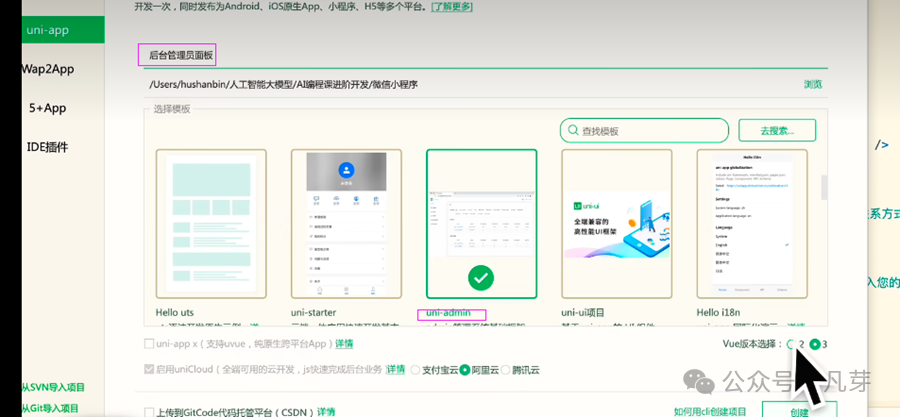Click the uni-starter template name
Screen dimensions: 900x417
[x=315, y=313]
